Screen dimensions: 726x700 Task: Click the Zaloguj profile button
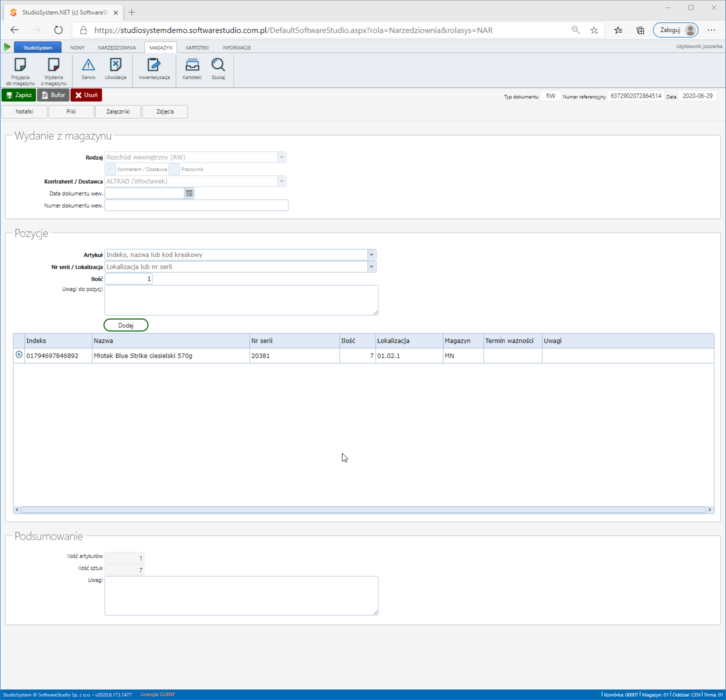676,30
